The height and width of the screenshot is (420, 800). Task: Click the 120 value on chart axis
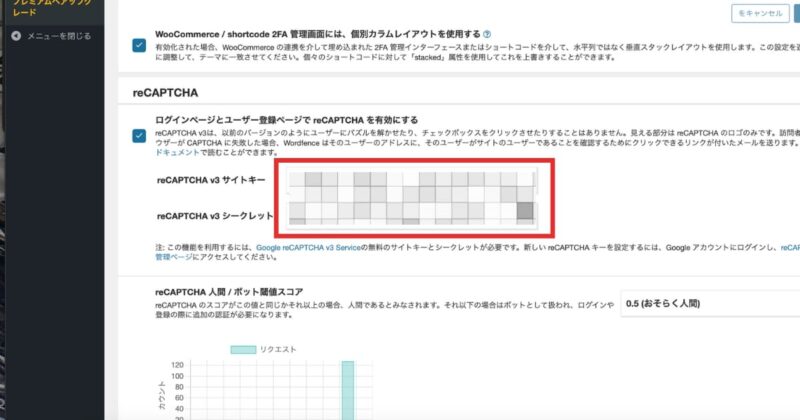click(x=178, y=365)
